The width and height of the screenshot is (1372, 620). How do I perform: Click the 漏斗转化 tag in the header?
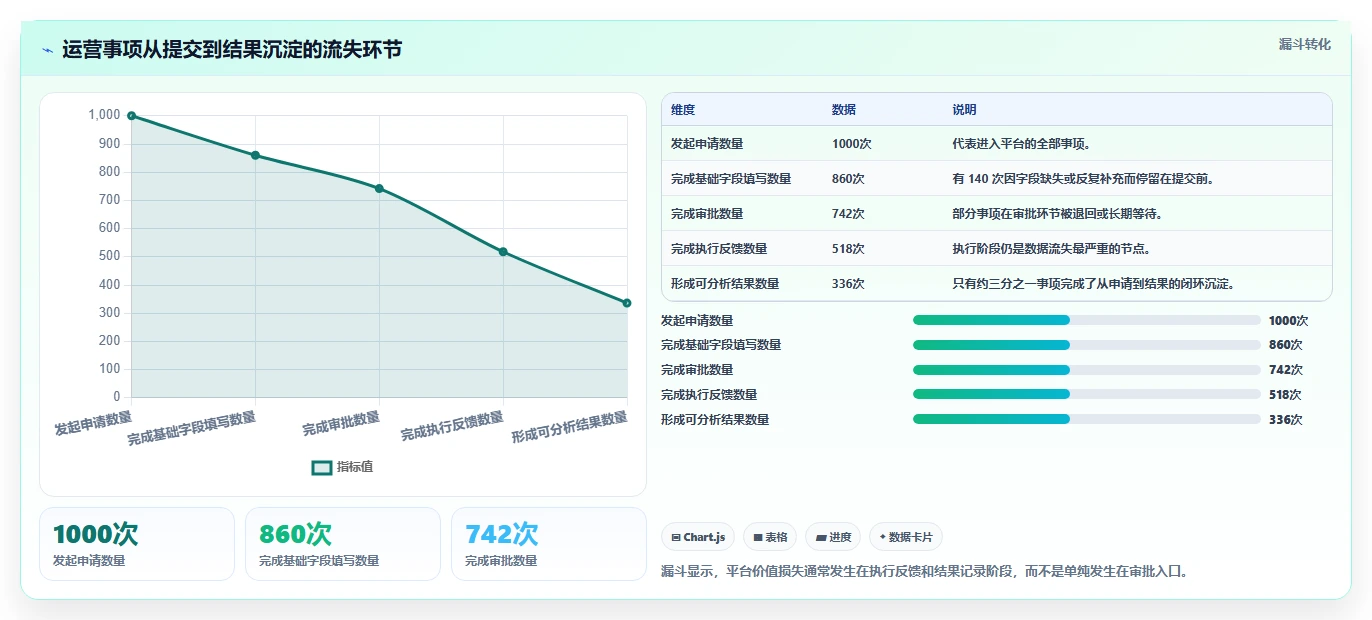[1305, 45]
